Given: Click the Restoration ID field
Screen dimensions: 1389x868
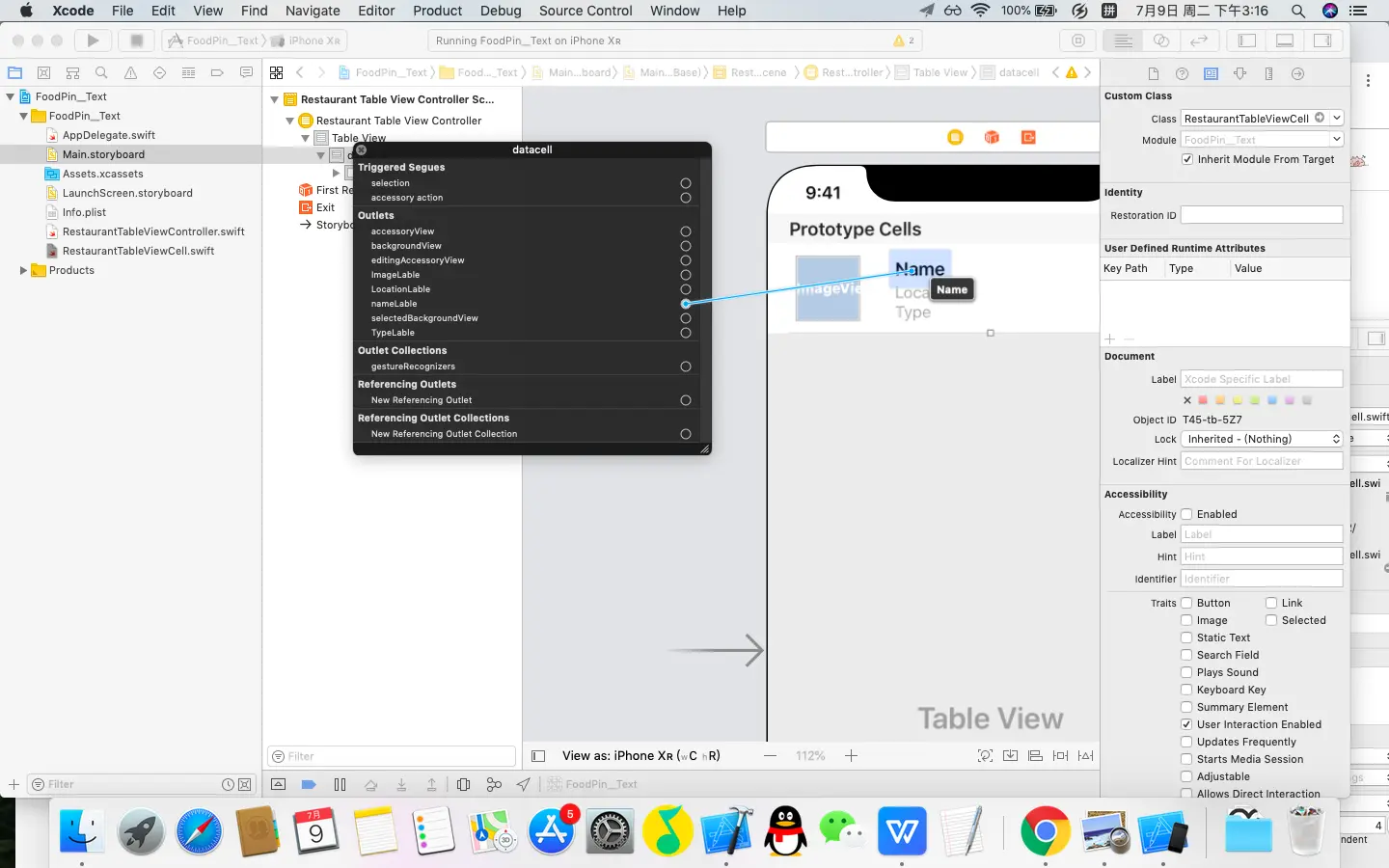Looking at the screenshot, I should pyautogui.click(x=1263, y=215).
